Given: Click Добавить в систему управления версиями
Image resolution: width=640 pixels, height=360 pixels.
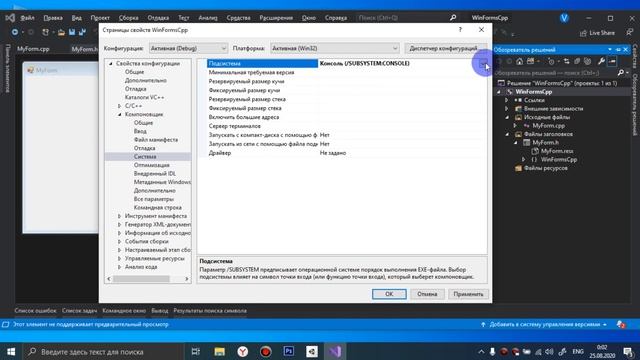Looking at the screenshot, I should 544,324.
